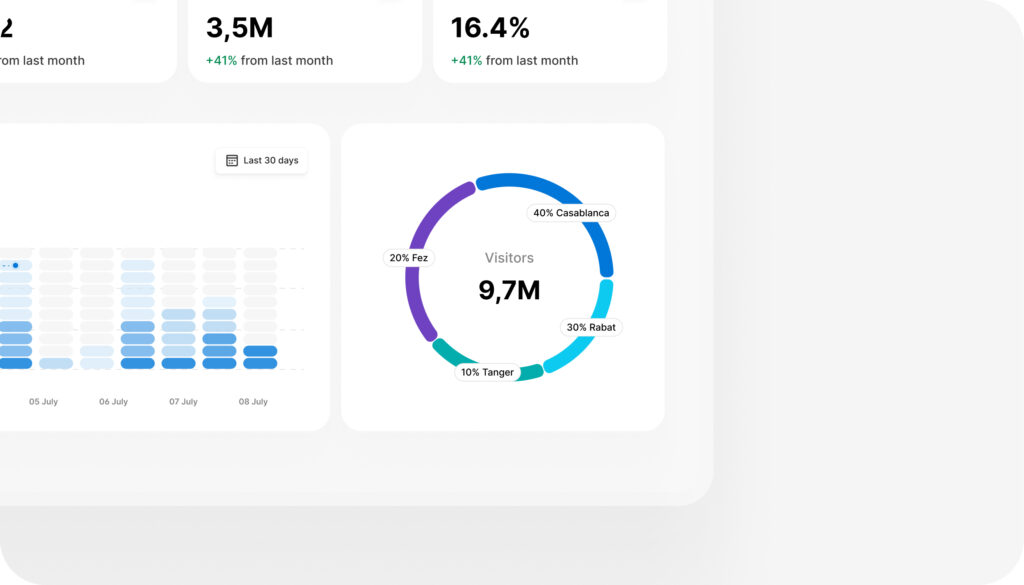Viewport: 1024px width, 585px height.
Task: Open the Last 30 days date filter
Action: [x=262, y=161]
